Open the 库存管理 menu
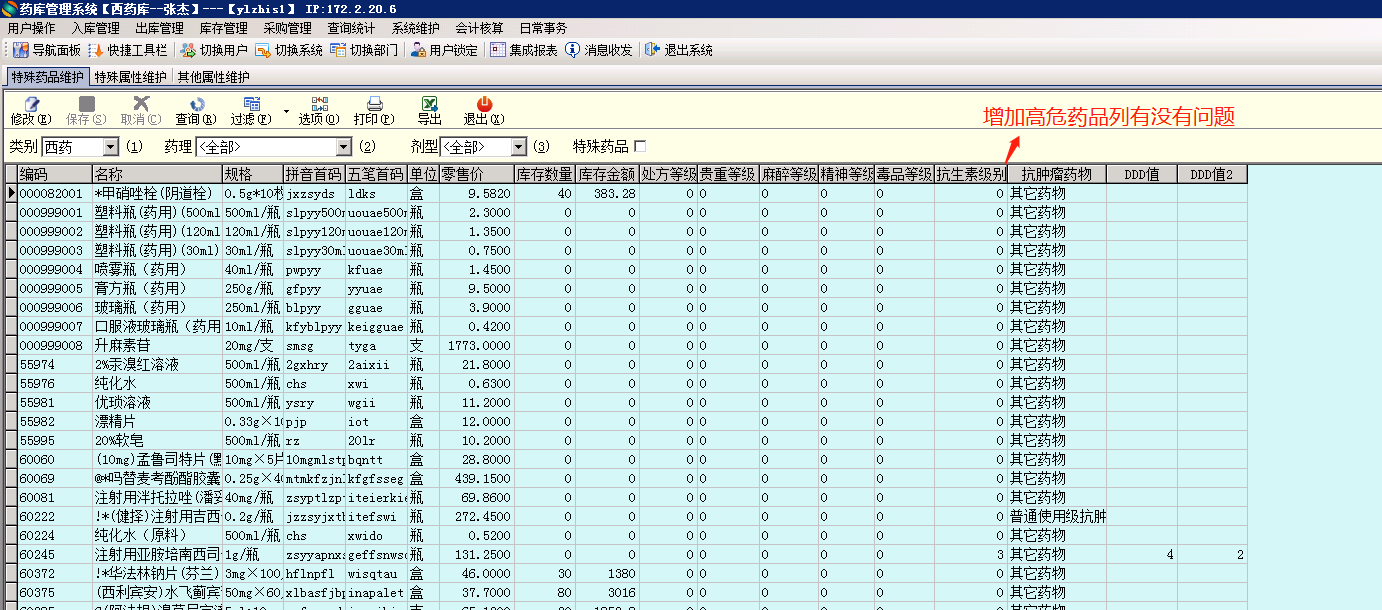 tap(223, 28)
